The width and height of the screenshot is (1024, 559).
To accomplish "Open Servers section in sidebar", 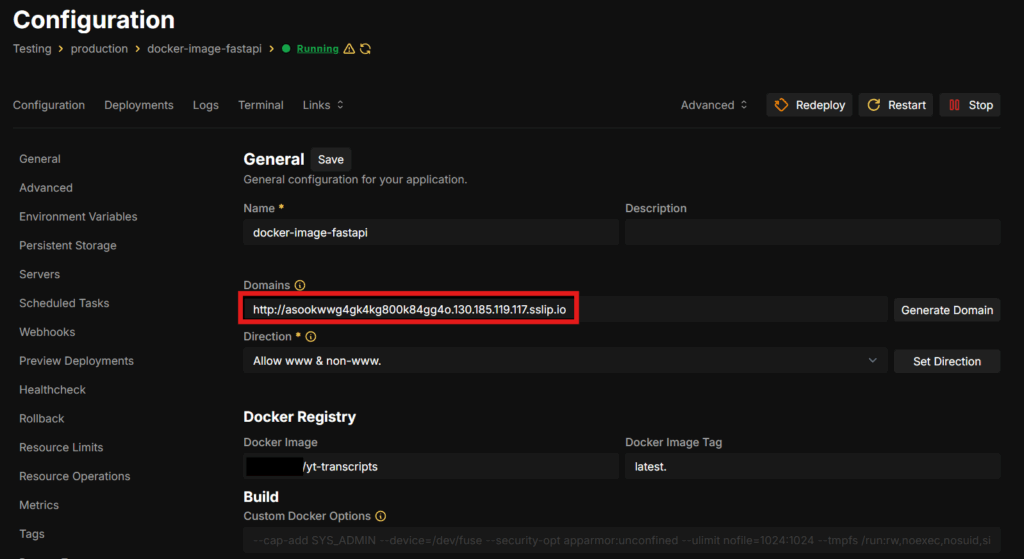I will point(40,274).
